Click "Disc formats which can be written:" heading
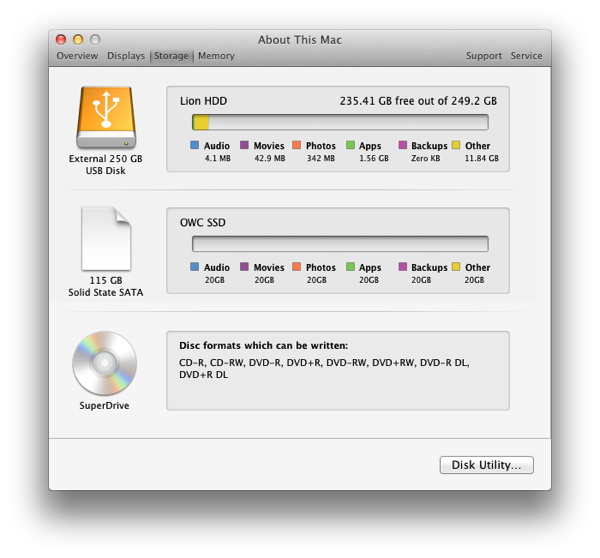This screenshot has height=558, width=600. click(x=264, y=346)
